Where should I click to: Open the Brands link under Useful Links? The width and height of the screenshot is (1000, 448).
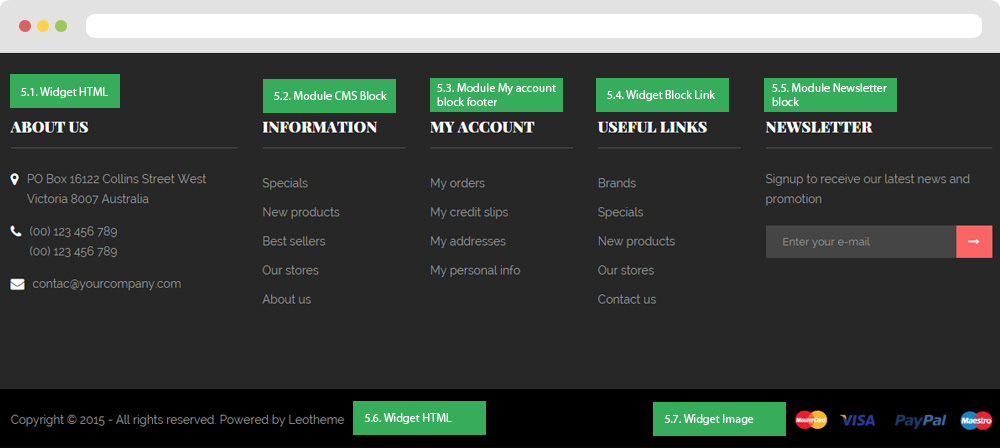point(617,183)
